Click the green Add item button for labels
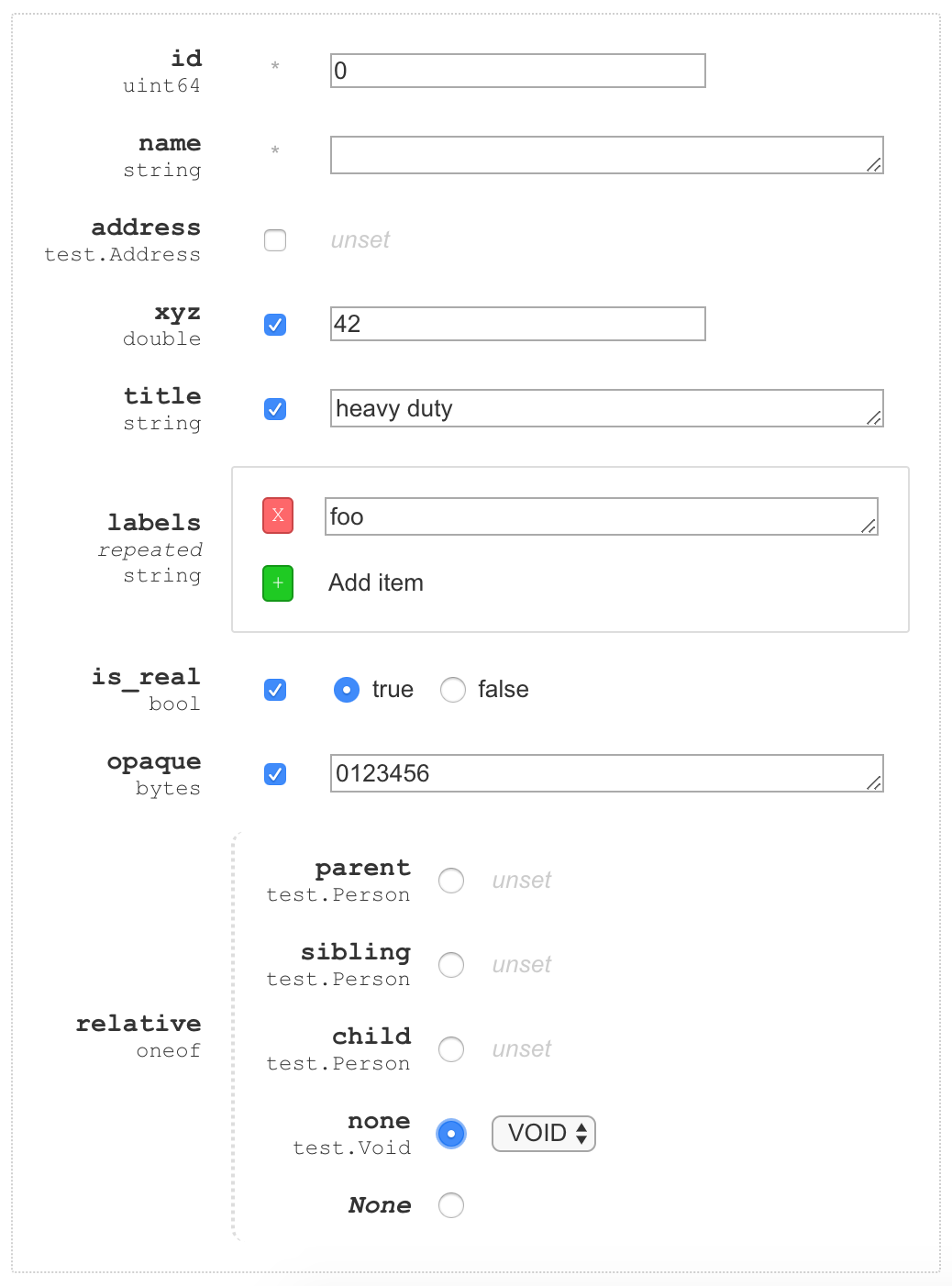The image size is (952, 1286). tap(277, 583)
